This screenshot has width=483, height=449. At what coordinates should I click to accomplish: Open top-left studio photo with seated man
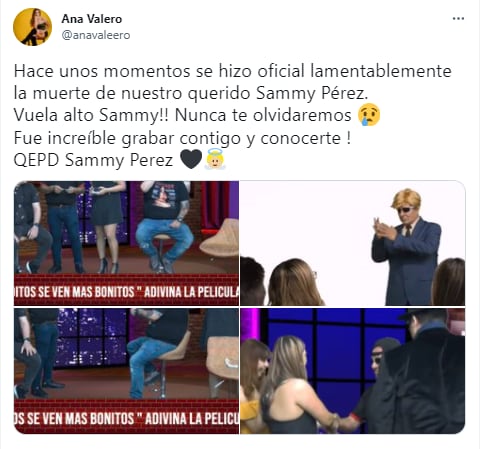[126, 243]
